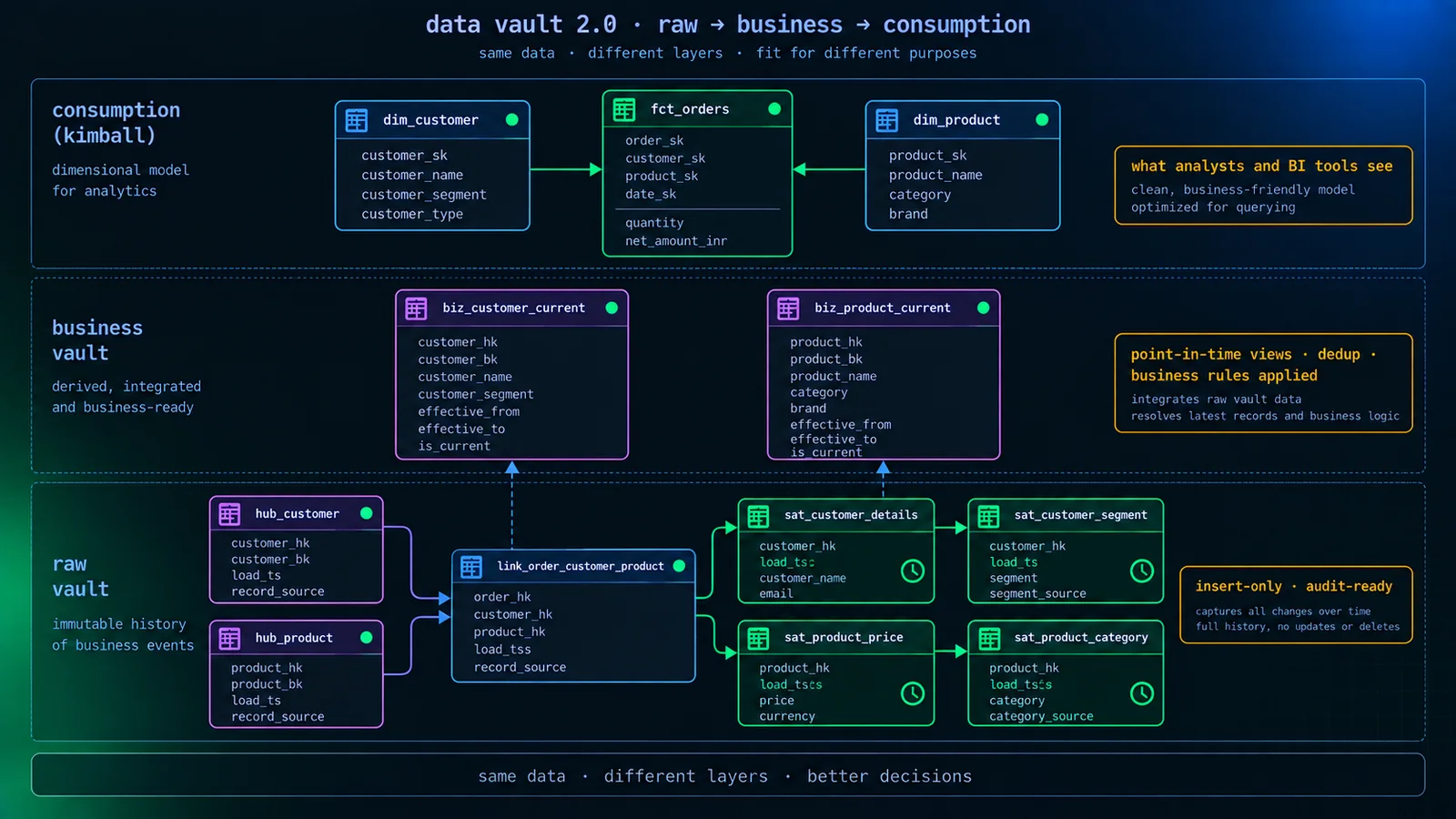
Task: Click is_current in biz_customer_current
Action: [x=454, y=446]
